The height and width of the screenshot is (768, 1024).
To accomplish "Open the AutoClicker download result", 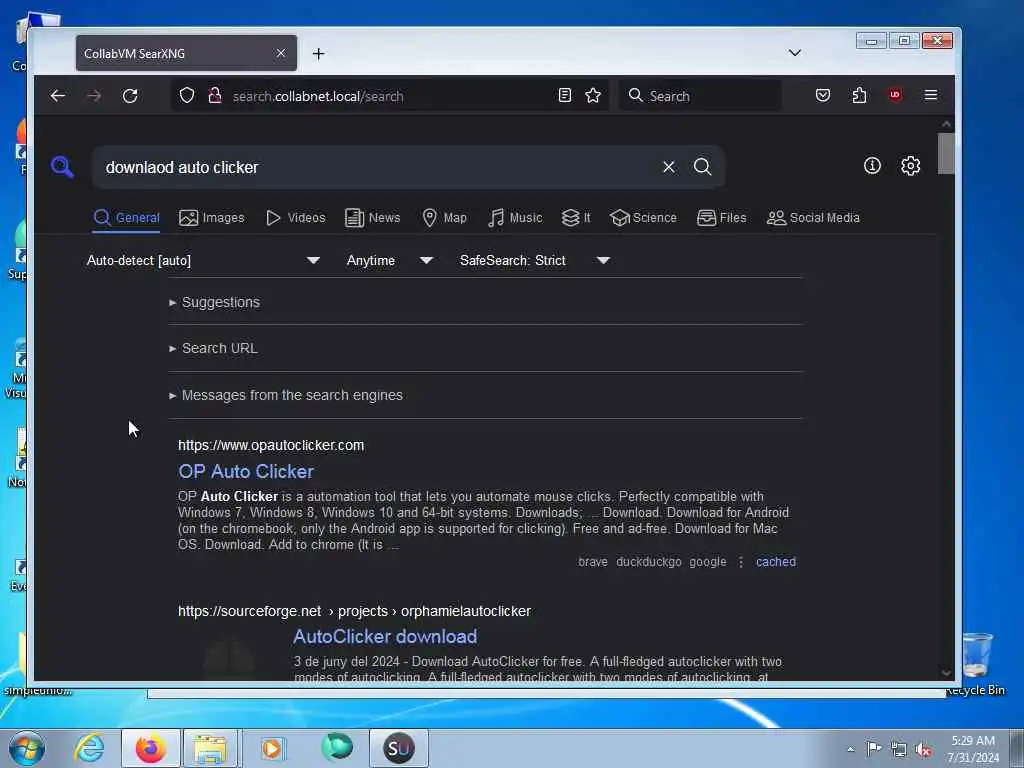I will tap(385, 637).
